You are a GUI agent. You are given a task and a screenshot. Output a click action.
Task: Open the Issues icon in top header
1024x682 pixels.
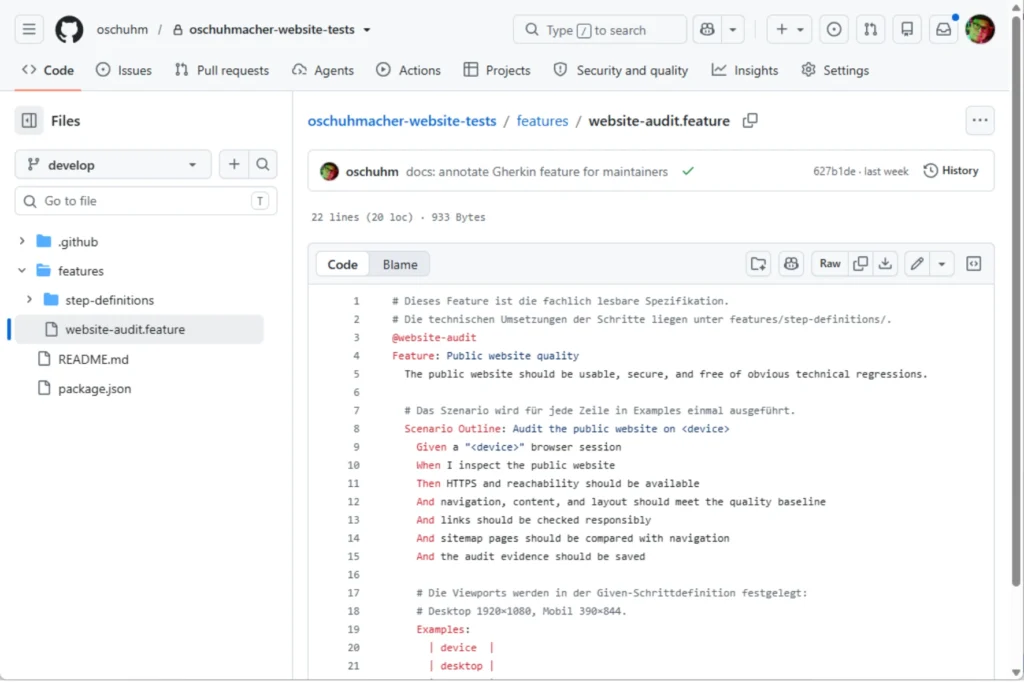[x=834, y=29]
